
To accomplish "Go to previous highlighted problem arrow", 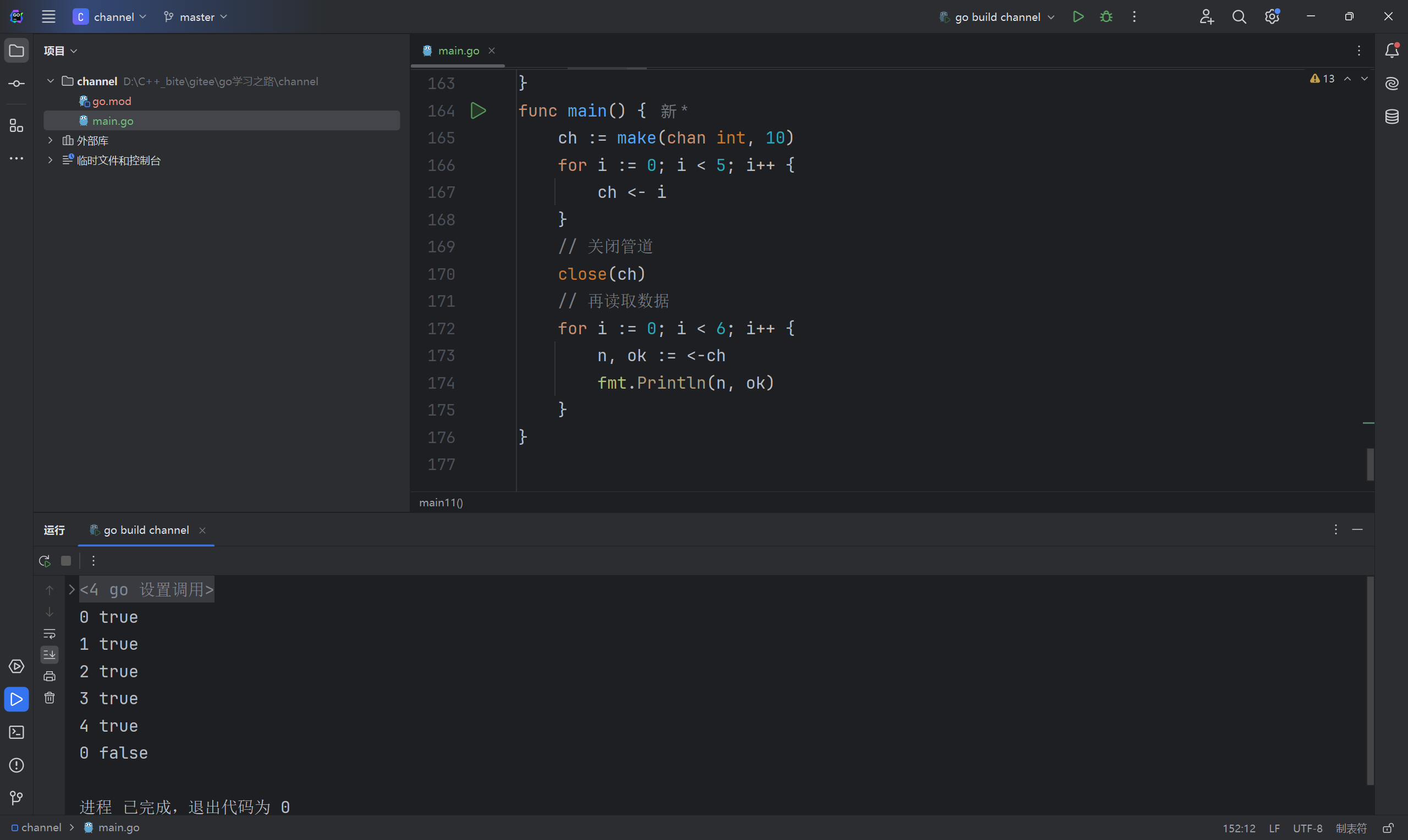I will (1347, 78).
